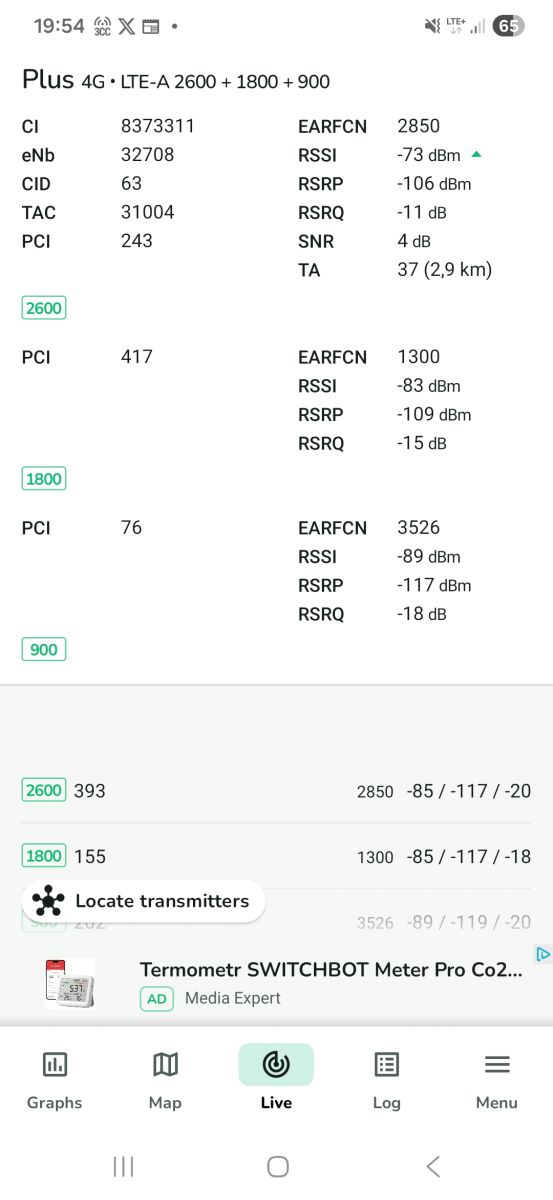Tap the Android home button
The height and width of the screenshot is (1200, 553).
(x=278, y=1166)
